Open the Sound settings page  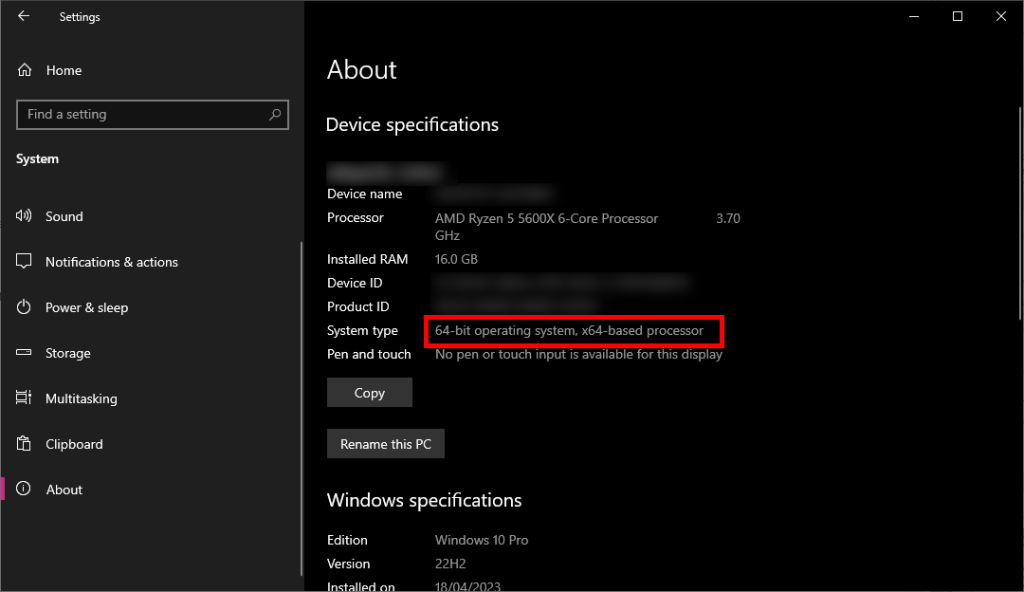coord(64,216)
